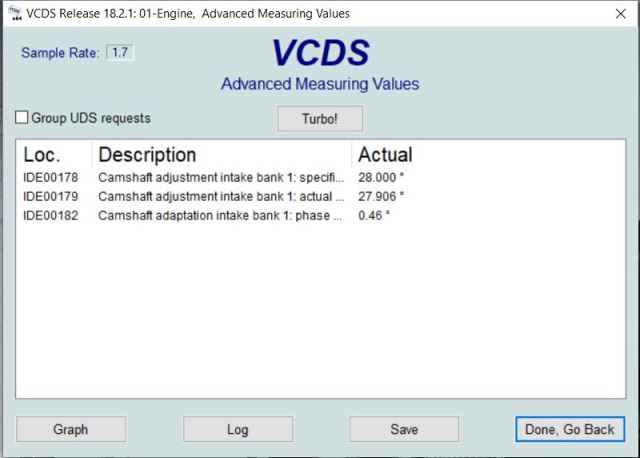Enable the Group UDS requests checkbox
The width and height of the screenshot is (640, 458).
click(21, 118)
